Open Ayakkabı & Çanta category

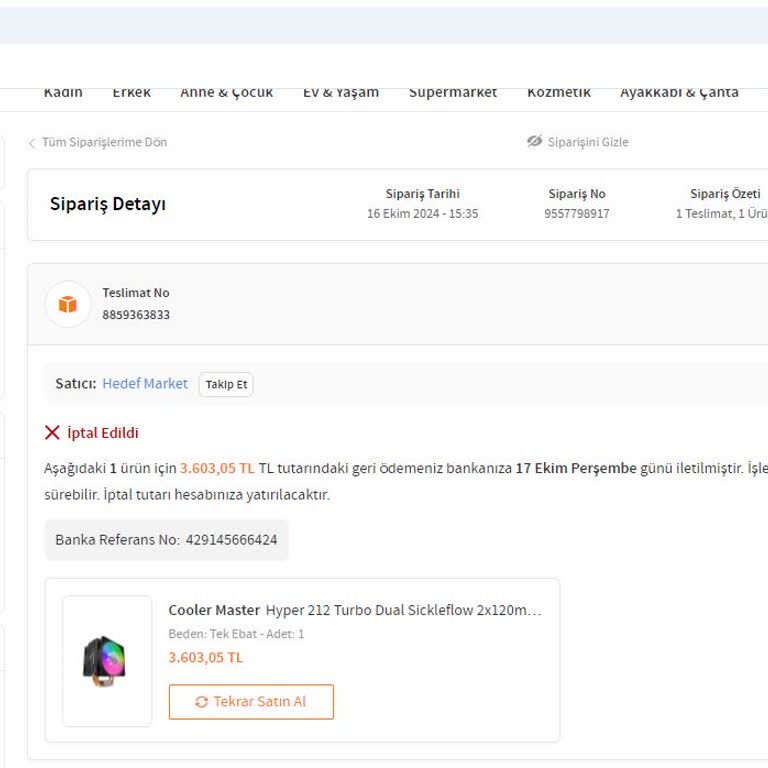click(x=679, y=93)
